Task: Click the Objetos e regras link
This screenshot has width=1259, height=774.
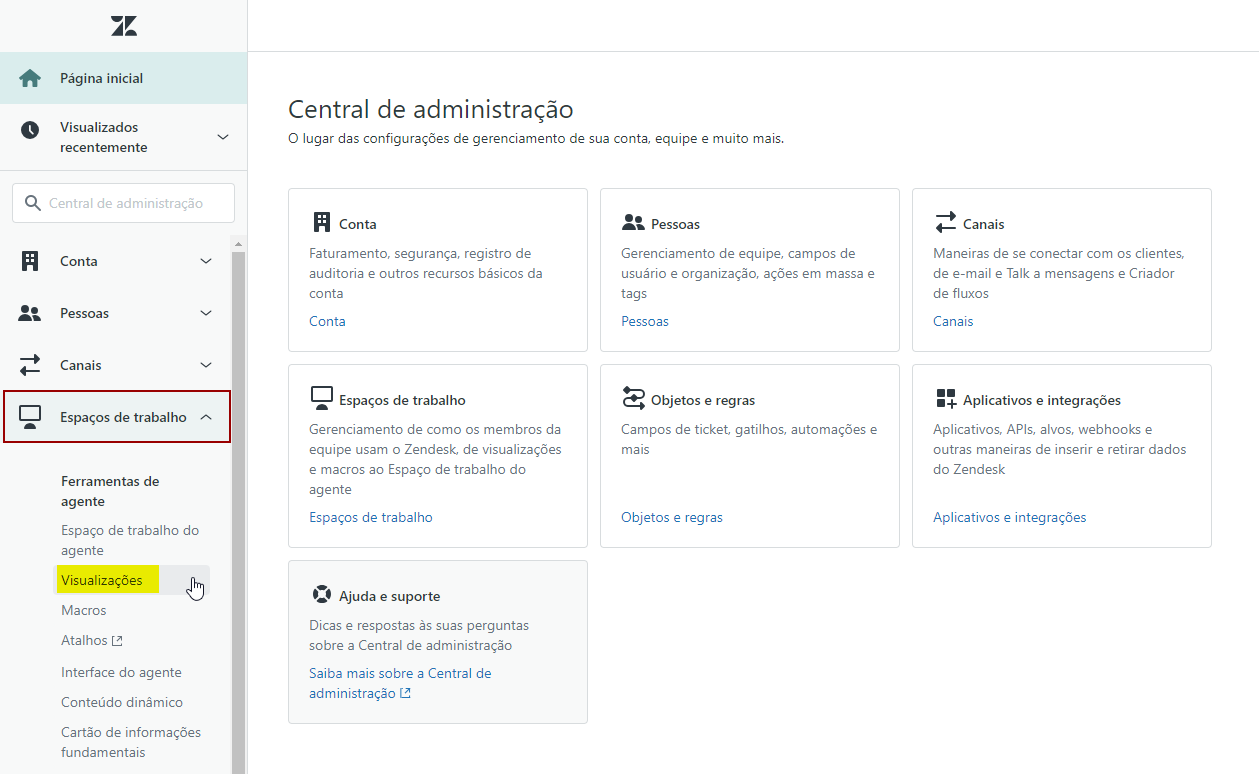Action: (x=671, y=517)
